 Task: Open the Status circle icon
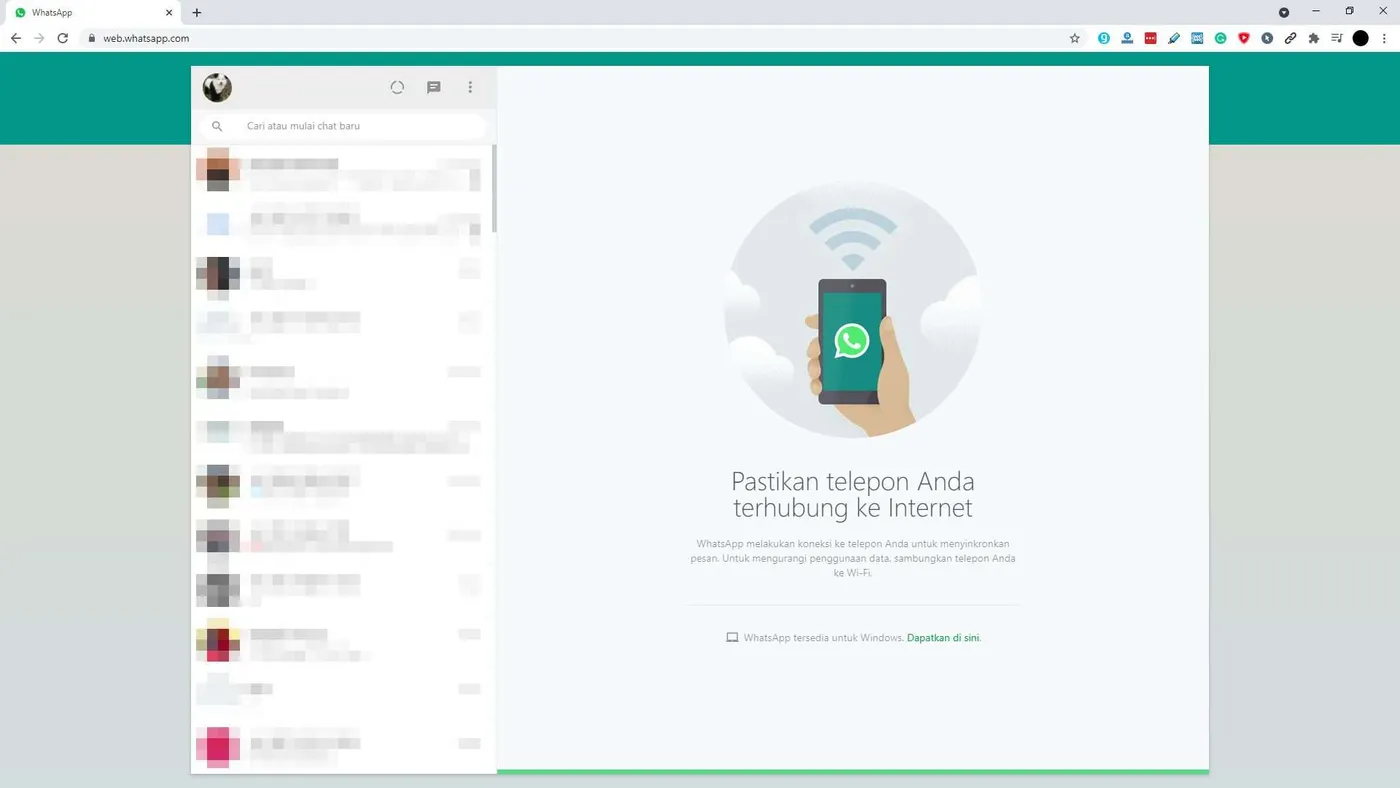[x=397, y=88]
